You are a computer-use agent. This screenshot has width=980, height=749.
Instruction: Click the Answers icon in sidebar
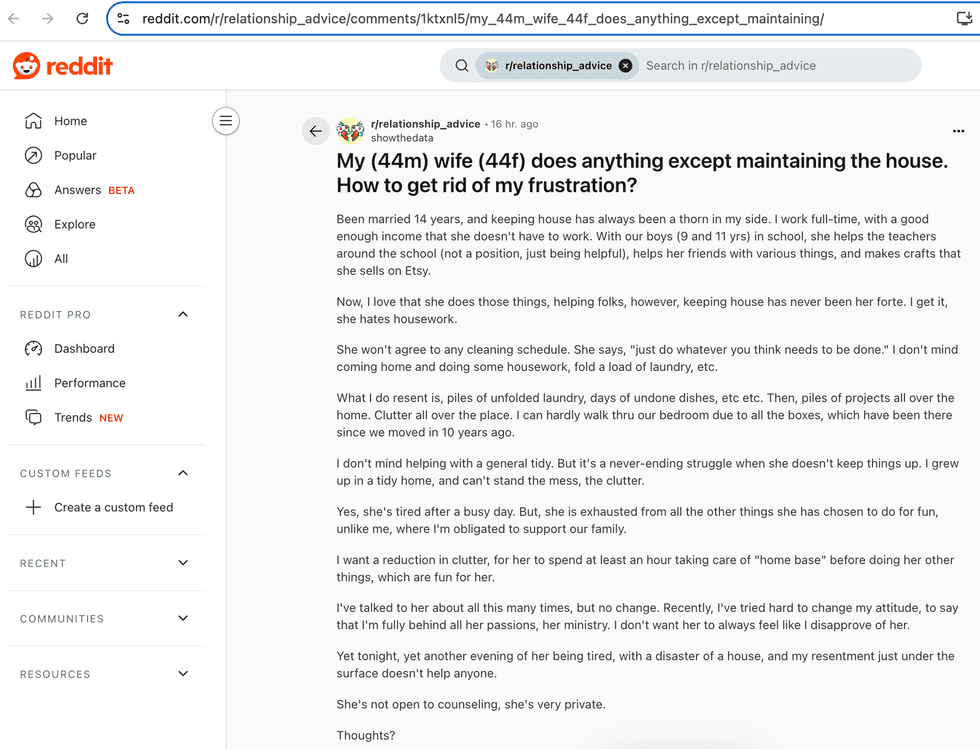33,190
